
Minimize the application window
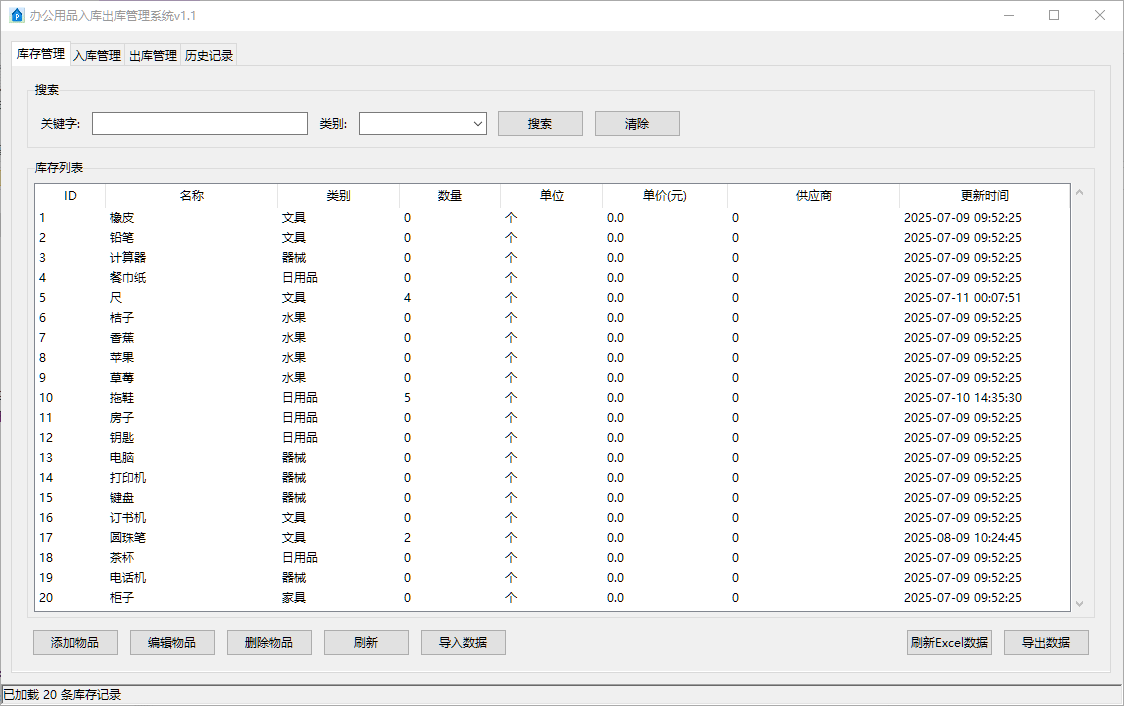(1009, 15)
